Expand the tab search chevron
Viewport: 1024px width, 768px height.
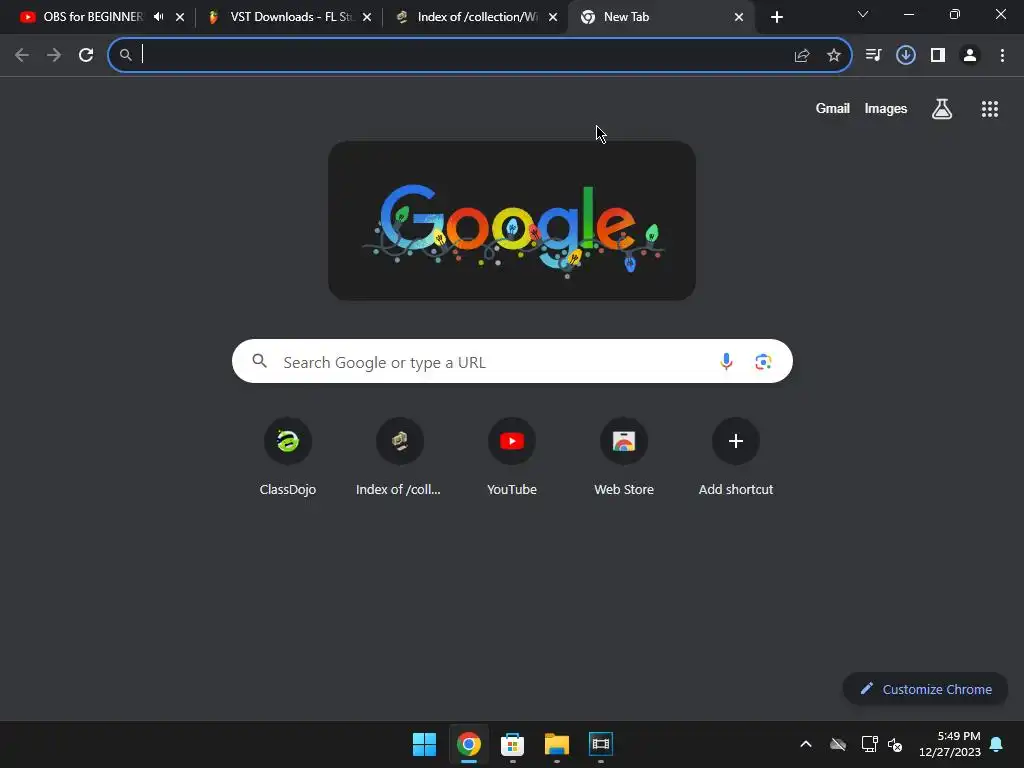pyautogui.click(x=863, y=14)
